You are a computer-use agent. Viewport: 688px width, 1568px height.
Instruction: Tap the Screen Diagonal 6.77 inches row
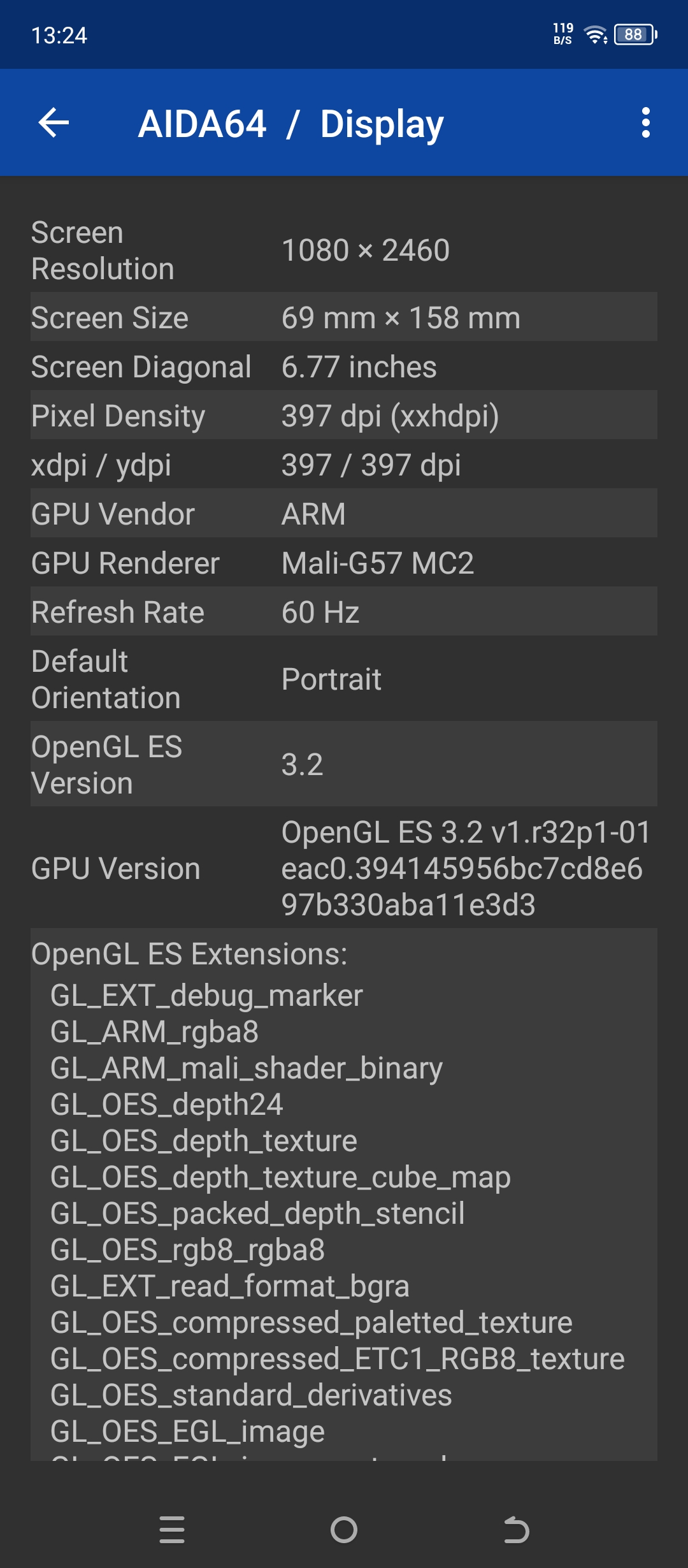(x=344, y=366)
